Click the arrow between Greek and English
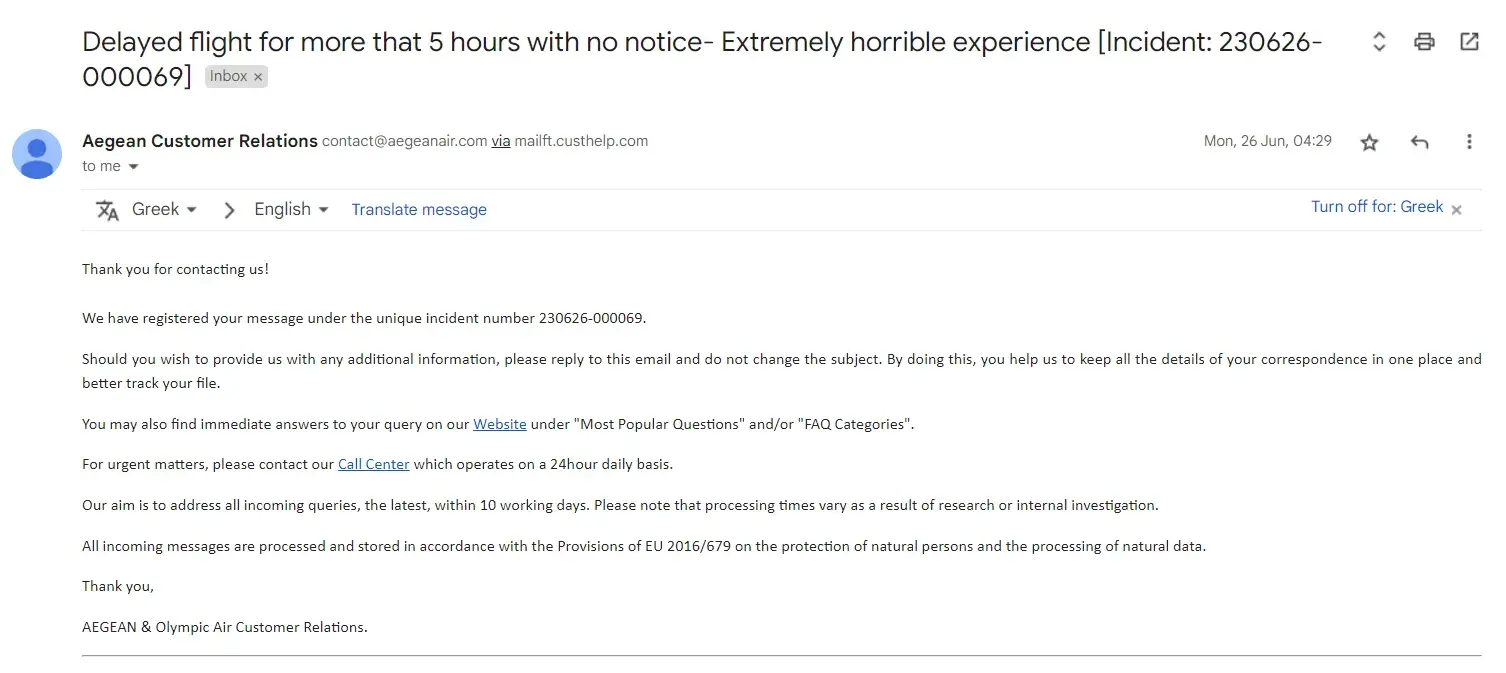The width and height of the screenshot is (1506, 673). [229, 210]
